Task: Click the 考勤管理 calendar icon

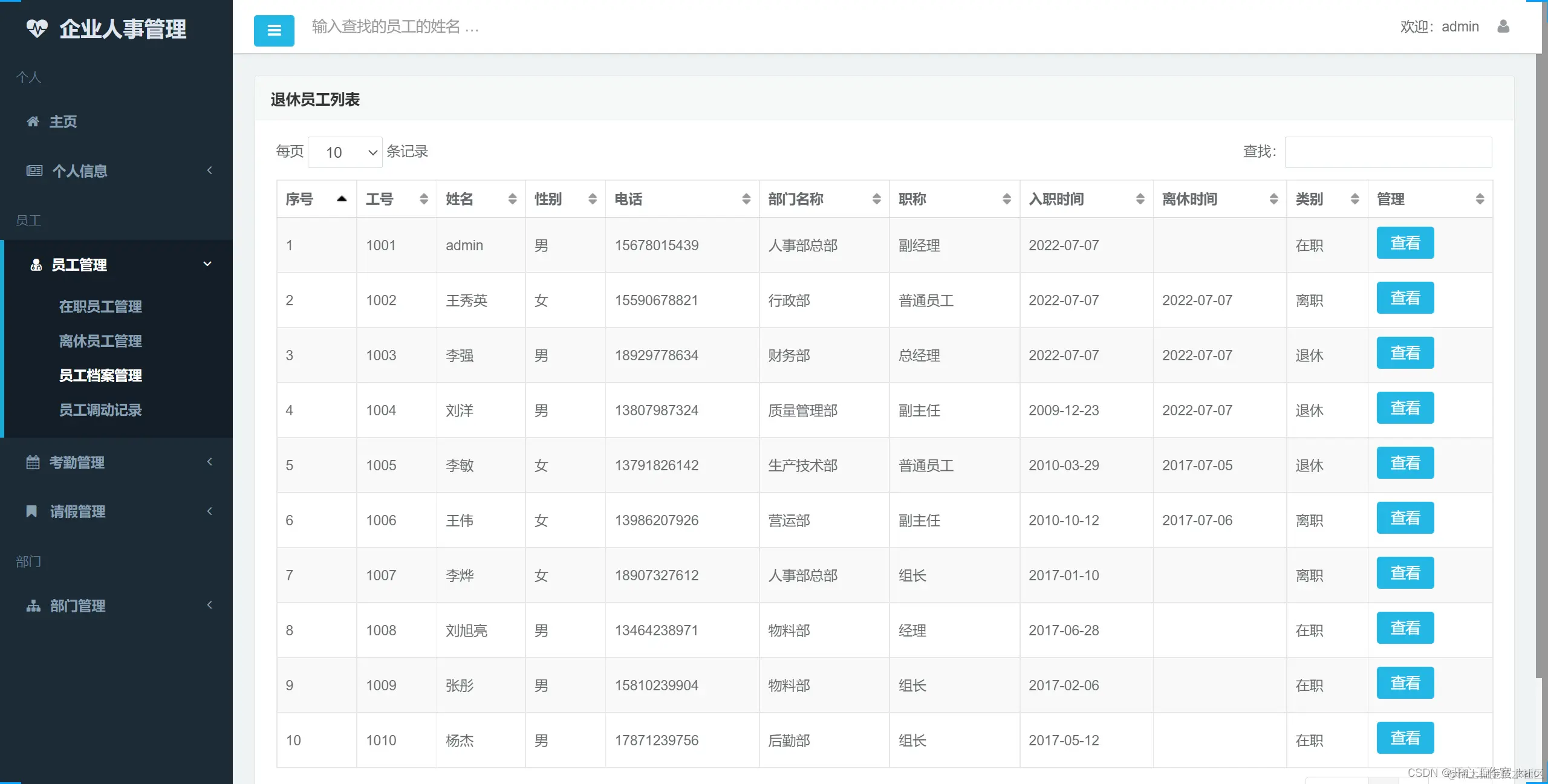Action: point(33,462)
